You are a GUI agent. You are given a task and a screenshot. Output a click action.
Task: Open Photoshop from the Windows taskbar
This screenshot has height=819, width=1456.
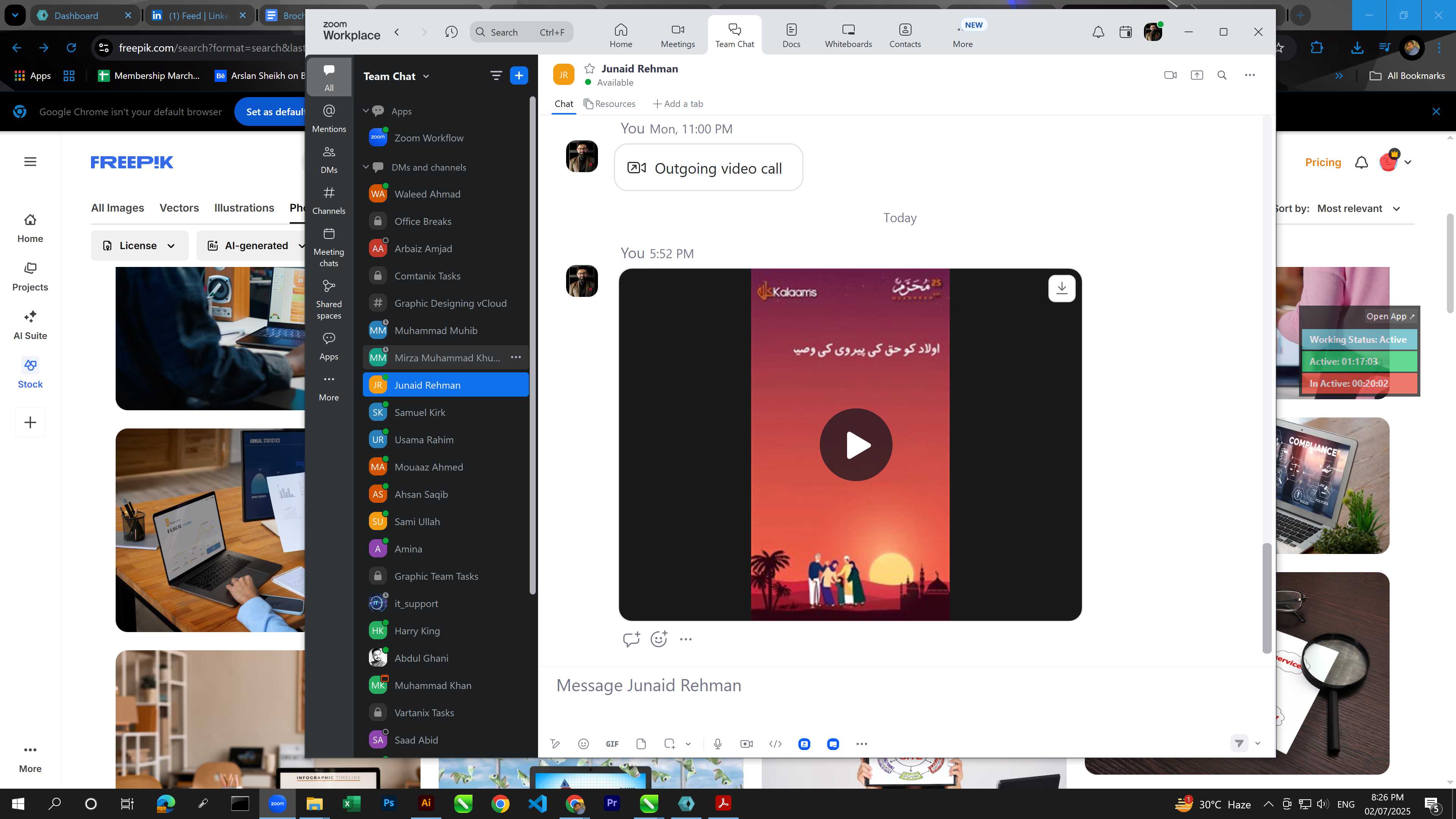389,803
